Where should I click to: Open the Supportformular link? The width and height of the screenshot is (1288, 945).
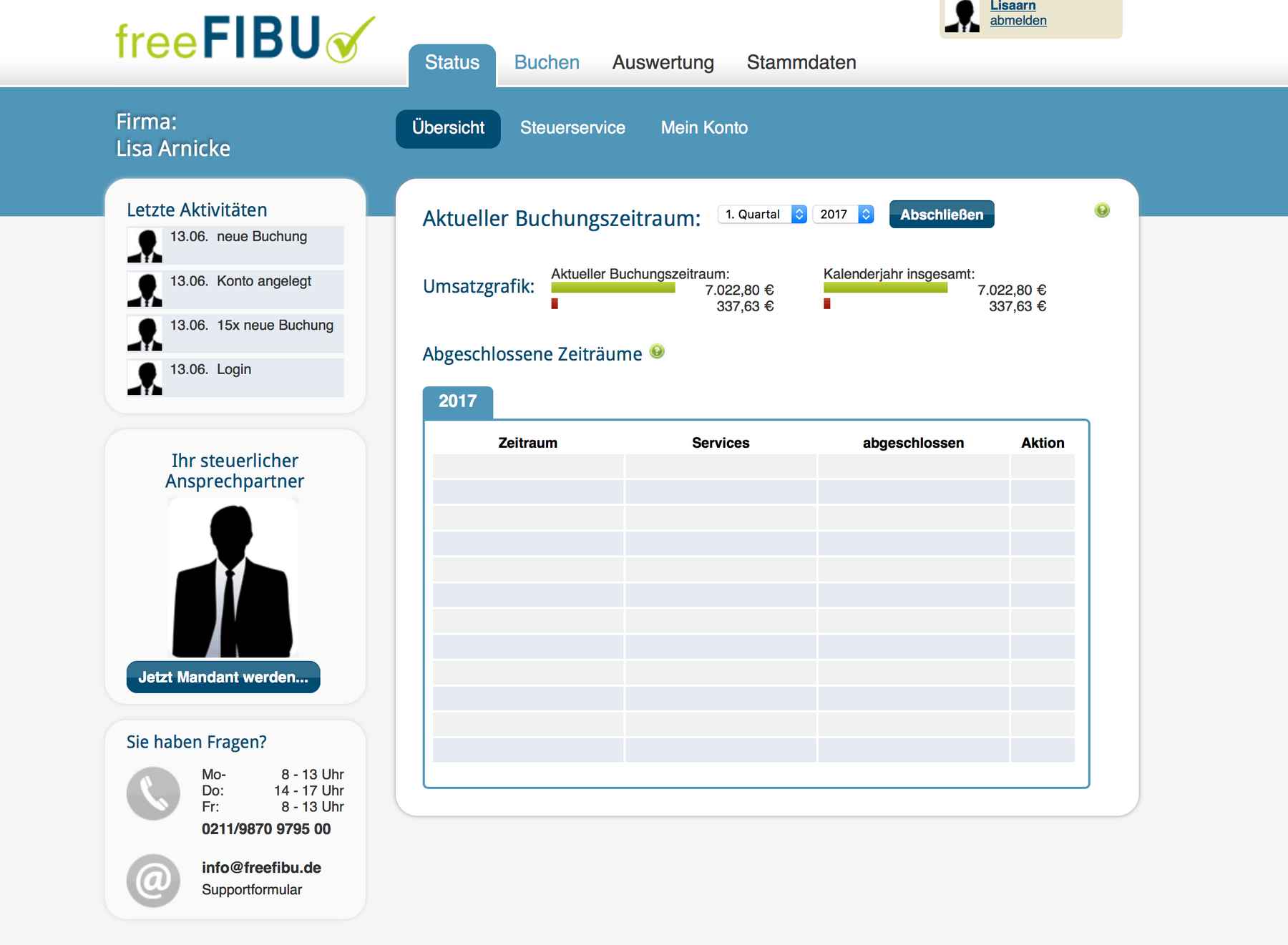(x=252, y=890)
